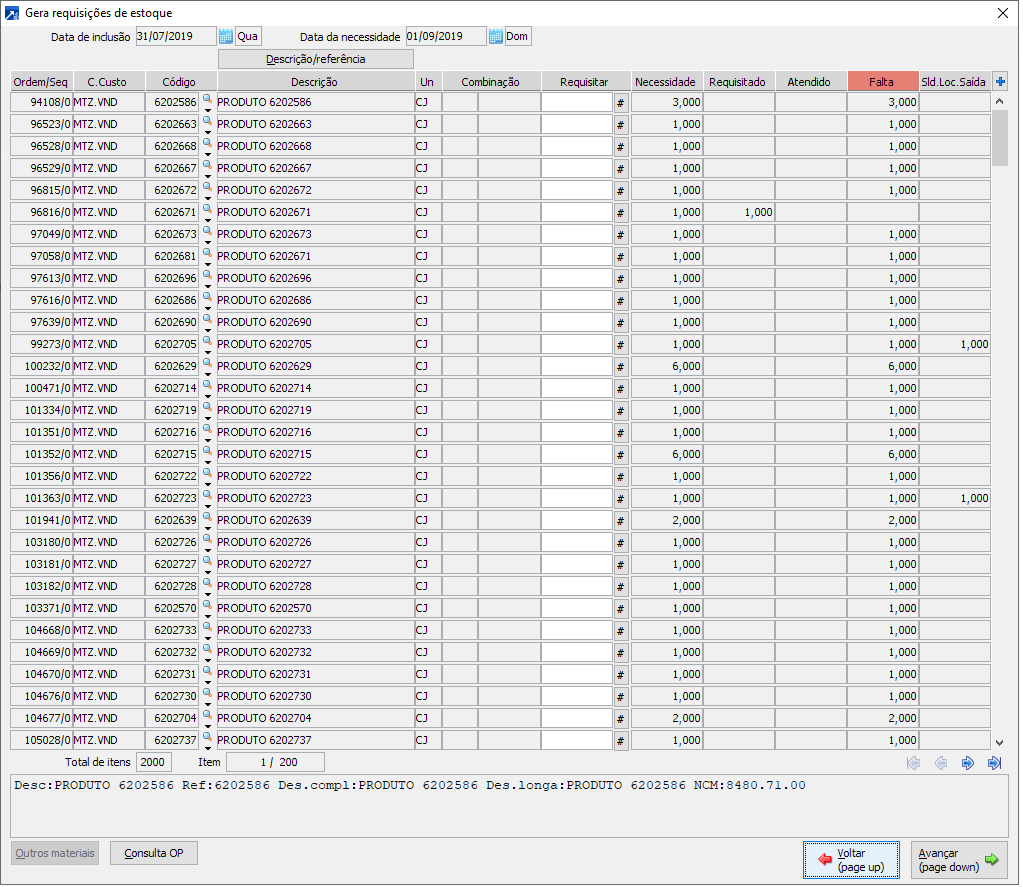1023x887 pixels.
Task: Expand dropdown arrow beside code 6202663
Action: (208, 131)
